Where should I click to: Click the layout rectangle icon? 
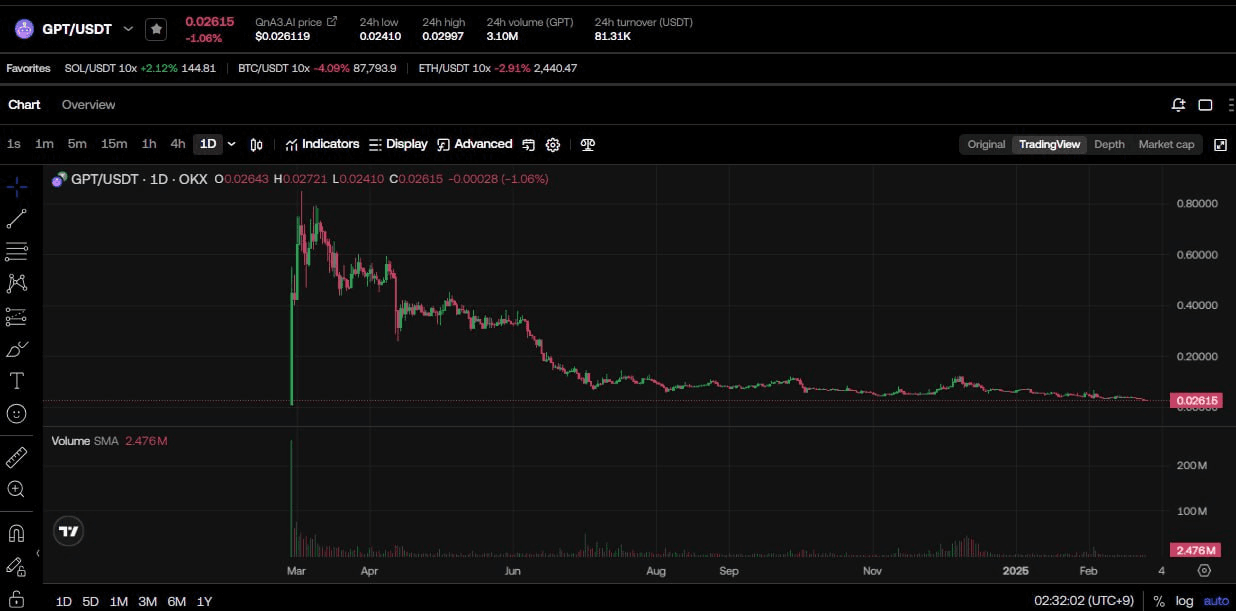click(x=1206, y=105)
